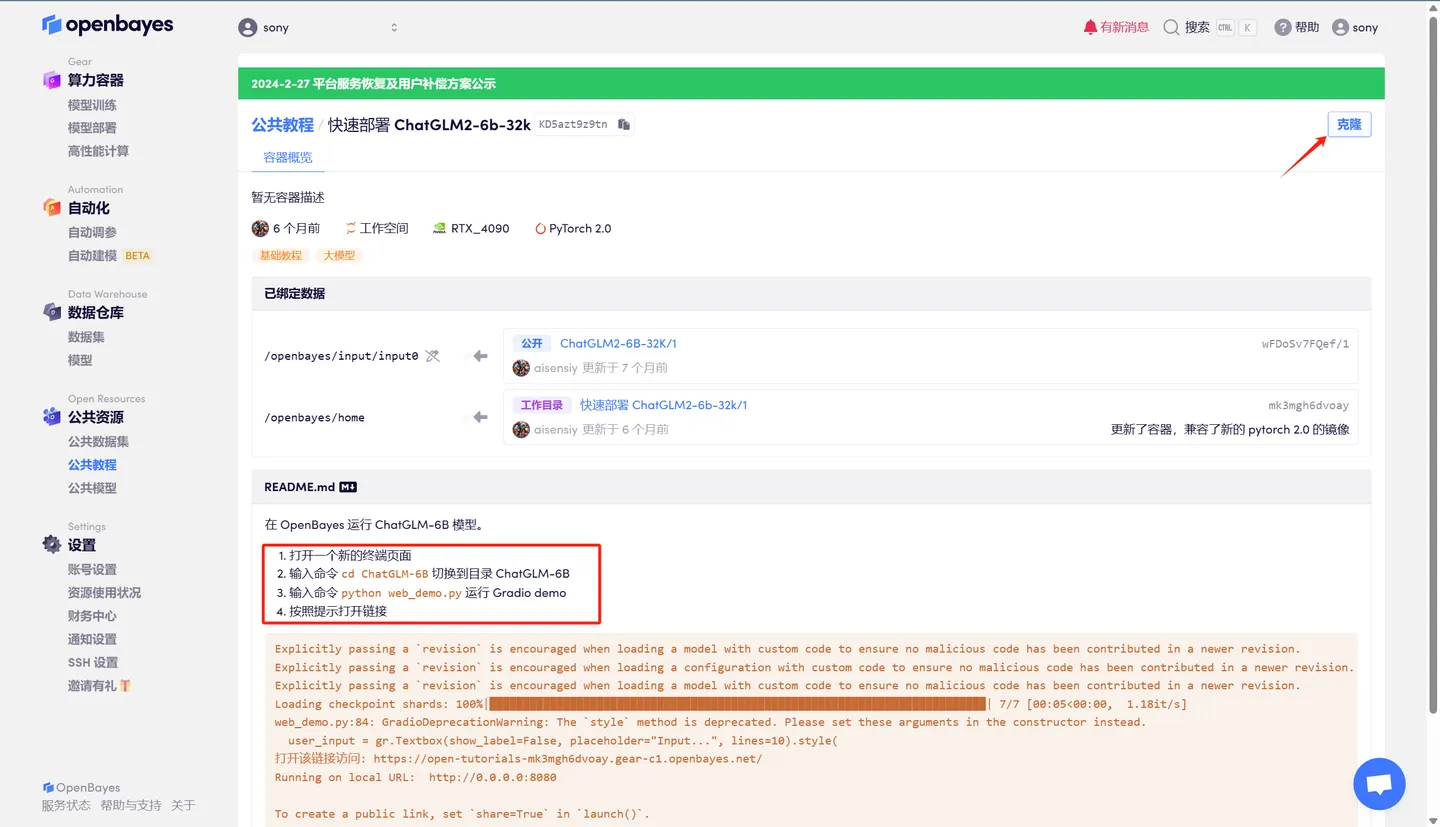Open SSH Settings (SSH 设置)
Screen dimensions: 1440x827
click(x=93, y=662)
